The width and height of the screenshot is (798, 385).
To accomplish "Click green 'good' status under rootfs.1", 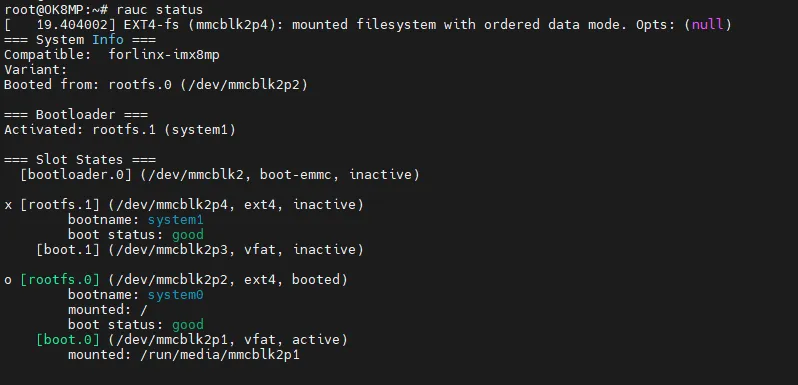I will click(188, 235).
